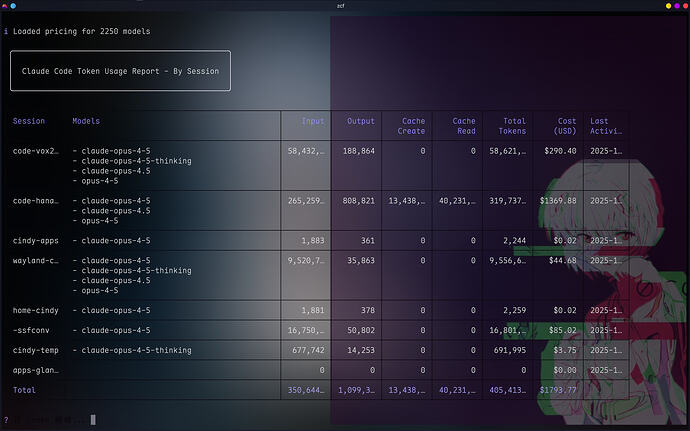Screen dimensions: 690x431
Task: Click cache create '13,438,…' in code-hana row
Action: pyautogui.click(x=407, y=200)
